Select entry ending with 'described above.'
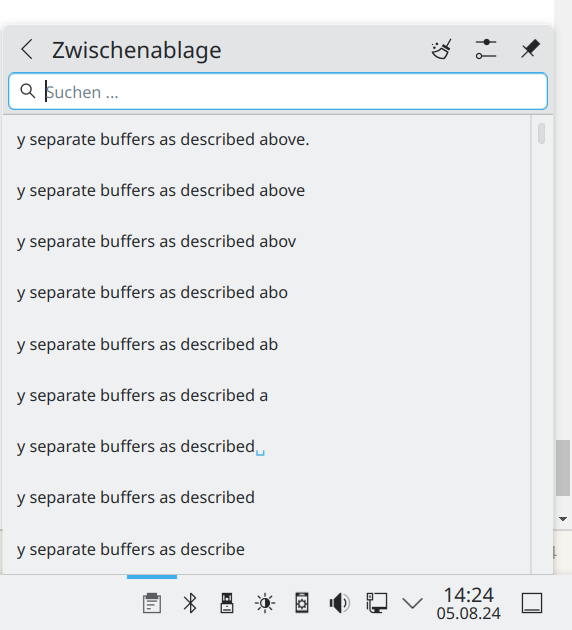The image size is (572, 630). (267, 140)
